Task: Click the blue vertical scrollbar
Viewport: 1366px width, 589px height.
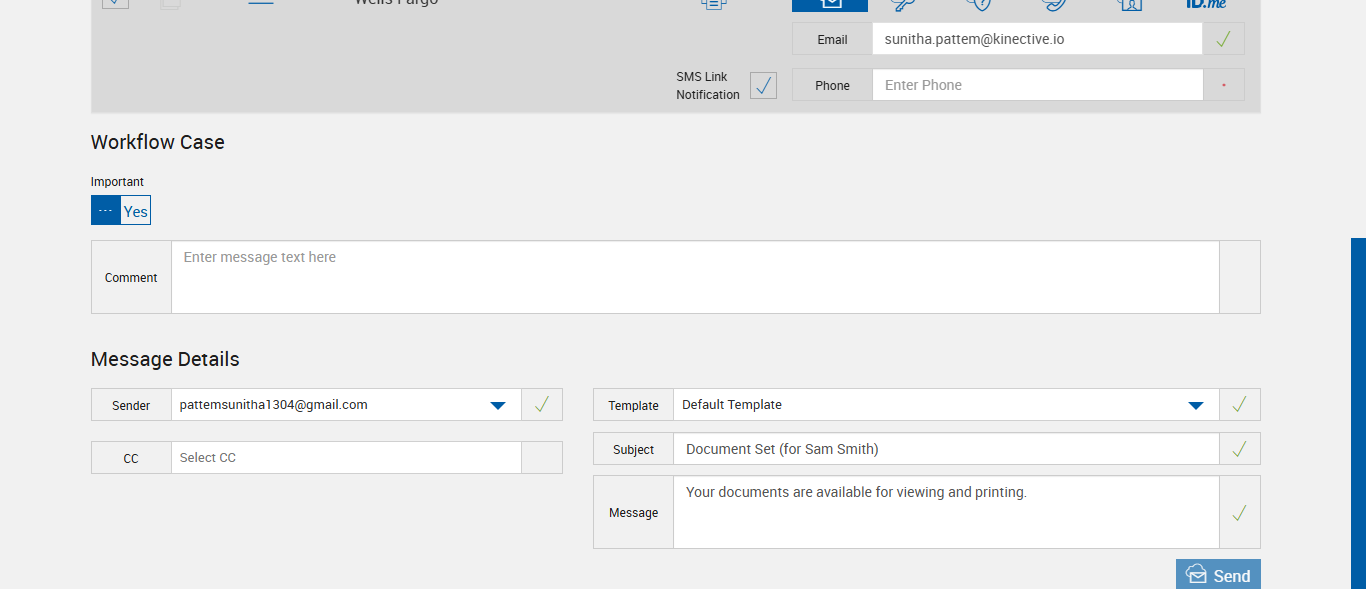Action: (x=1358, y=410)
